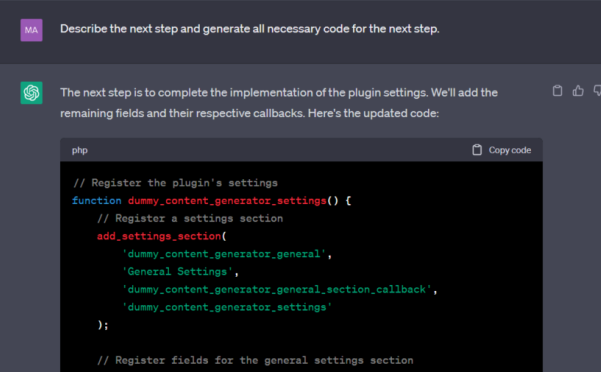
Task: Click the user prompt "Describe the next step"
Action: point(250,29)
